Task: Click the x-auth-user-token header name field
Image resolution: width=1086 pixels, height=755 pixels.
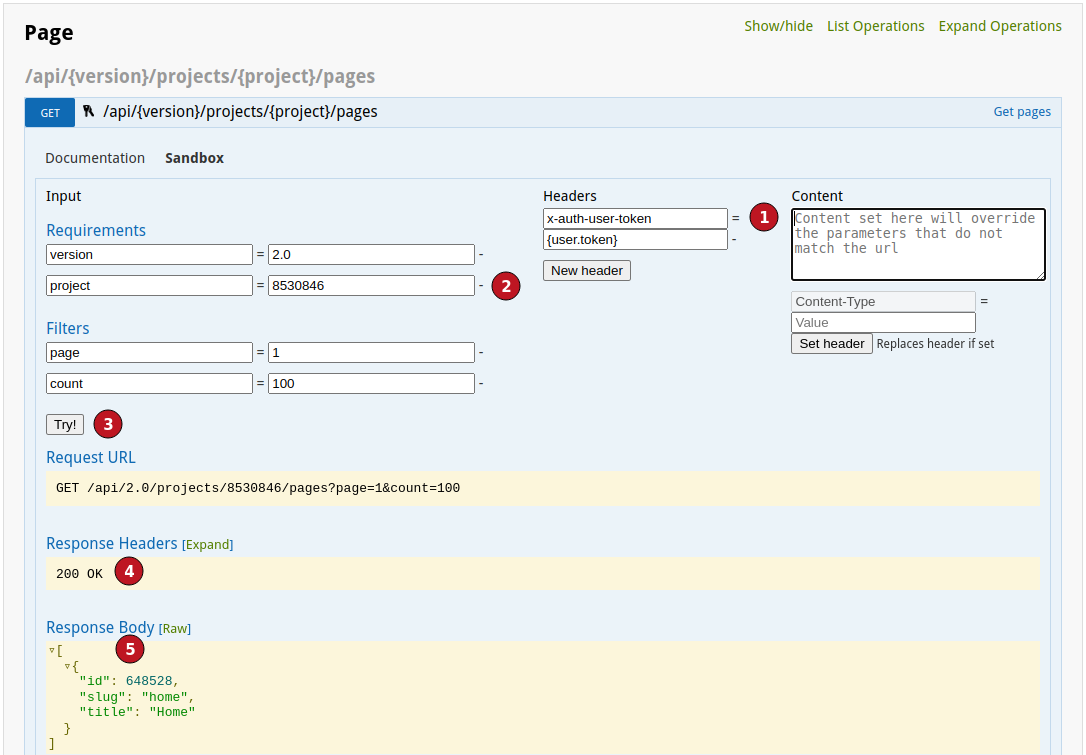Action: click(x=635, y=218)
